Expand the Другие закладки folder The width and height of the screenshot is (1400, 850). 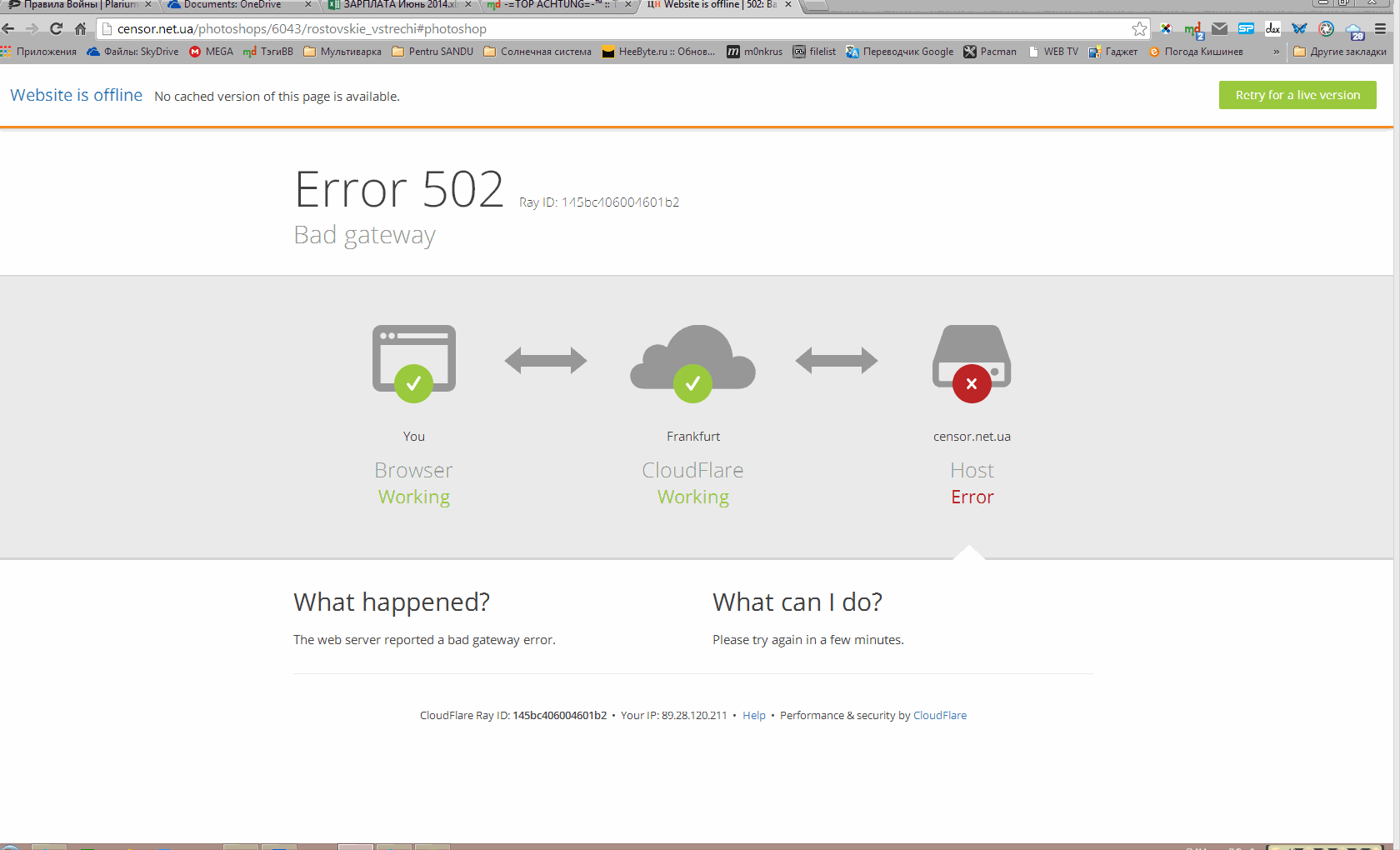[x=1340, y=52]
